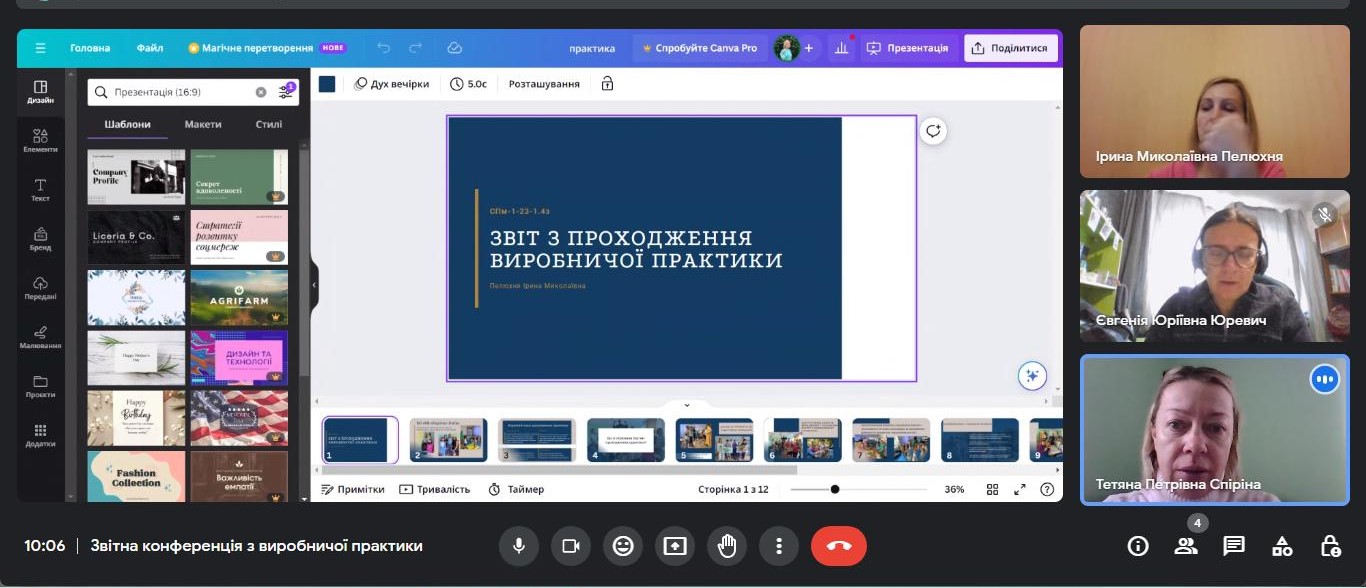
Task: Mute the microphone in Google Meet
Action: point(519,546)
